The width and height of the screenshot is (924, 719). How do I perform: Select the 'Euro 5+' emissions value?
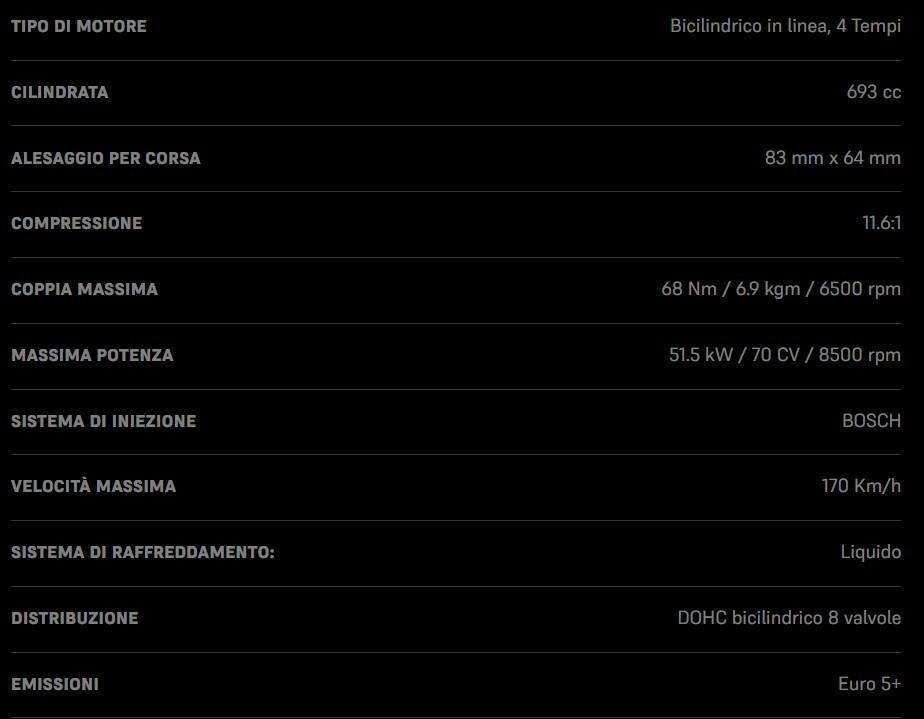click(869, 684)
